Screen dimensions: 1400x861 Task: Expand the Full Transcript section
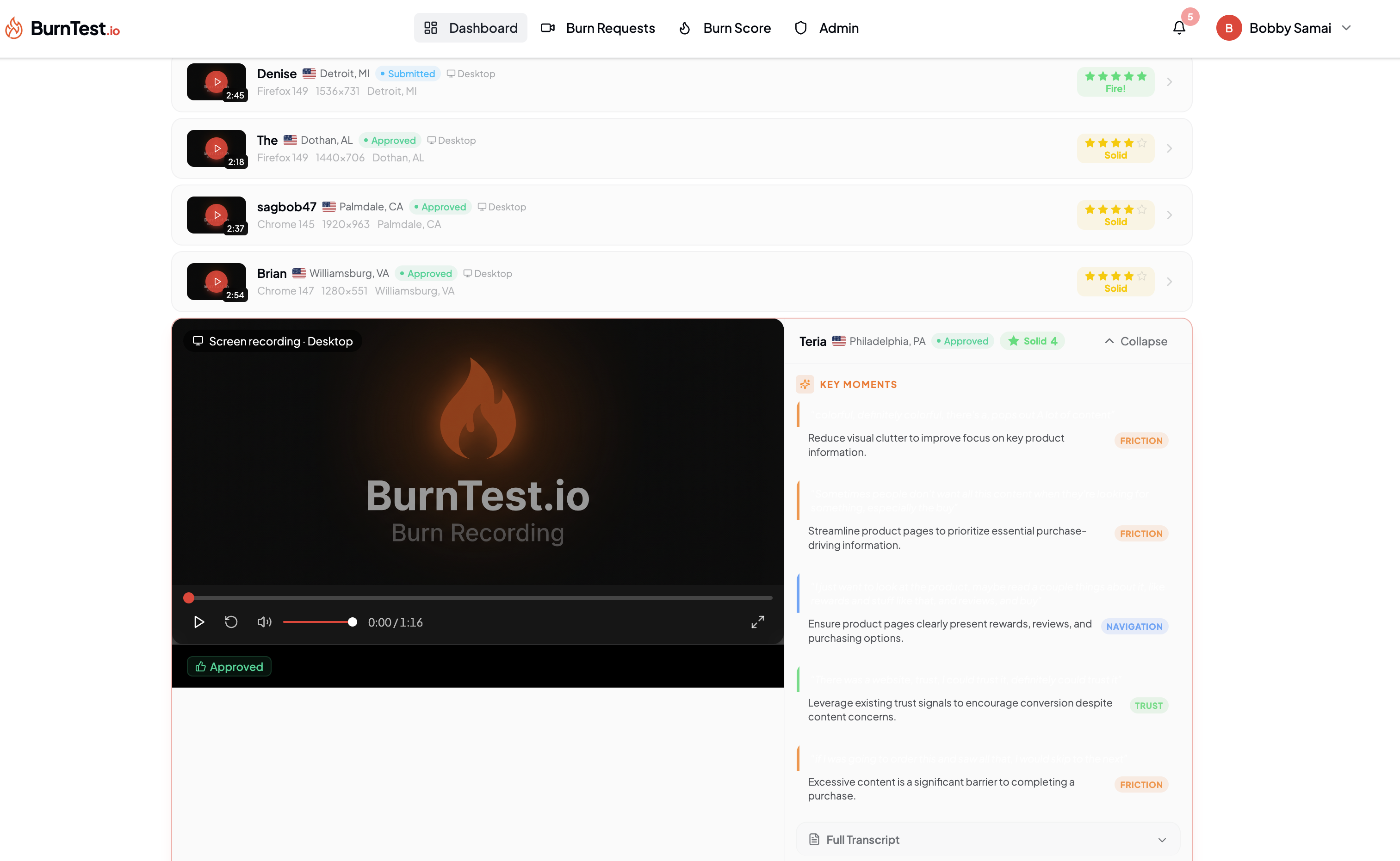(988, 839)
